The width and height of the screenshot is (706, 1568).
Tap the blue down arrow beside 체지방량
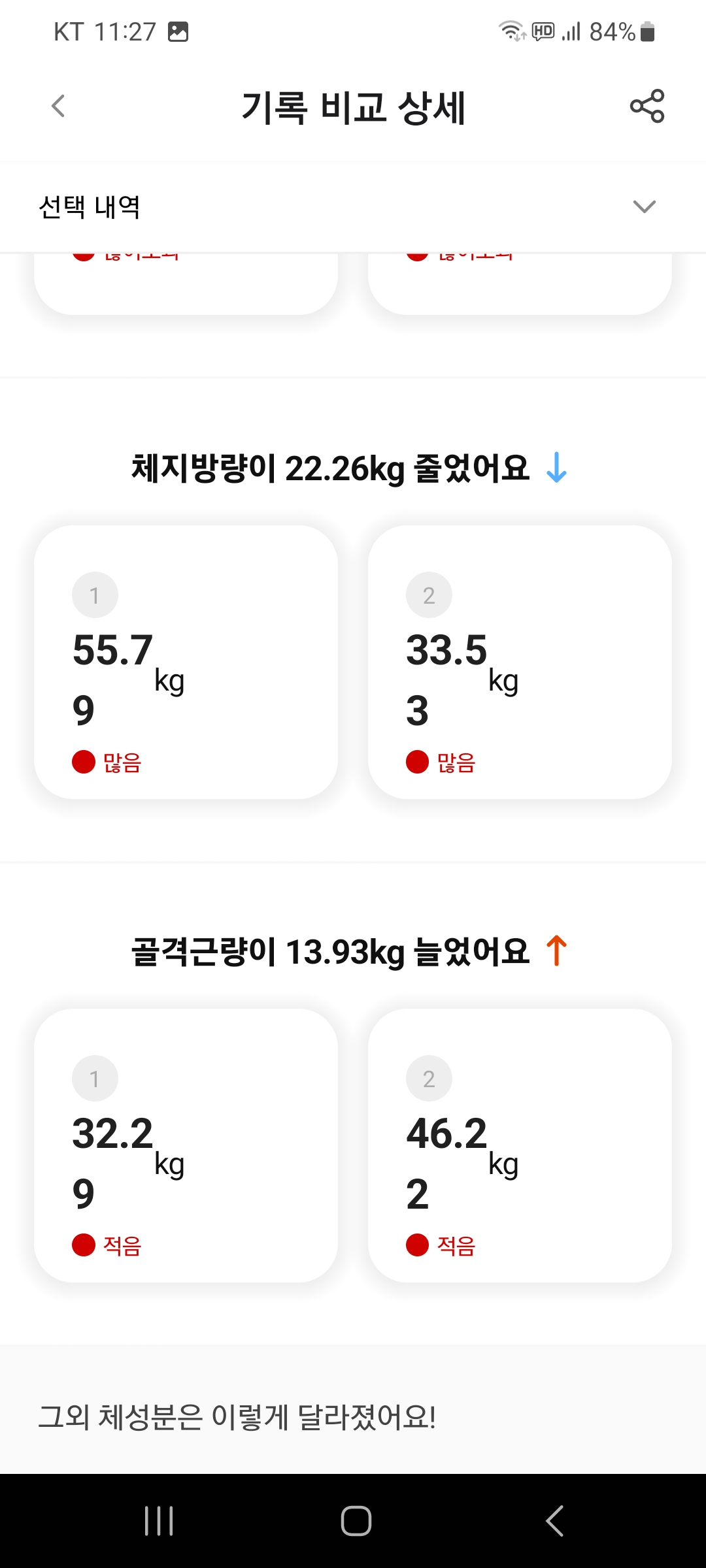pyautogui.click(x=556, y=468)
